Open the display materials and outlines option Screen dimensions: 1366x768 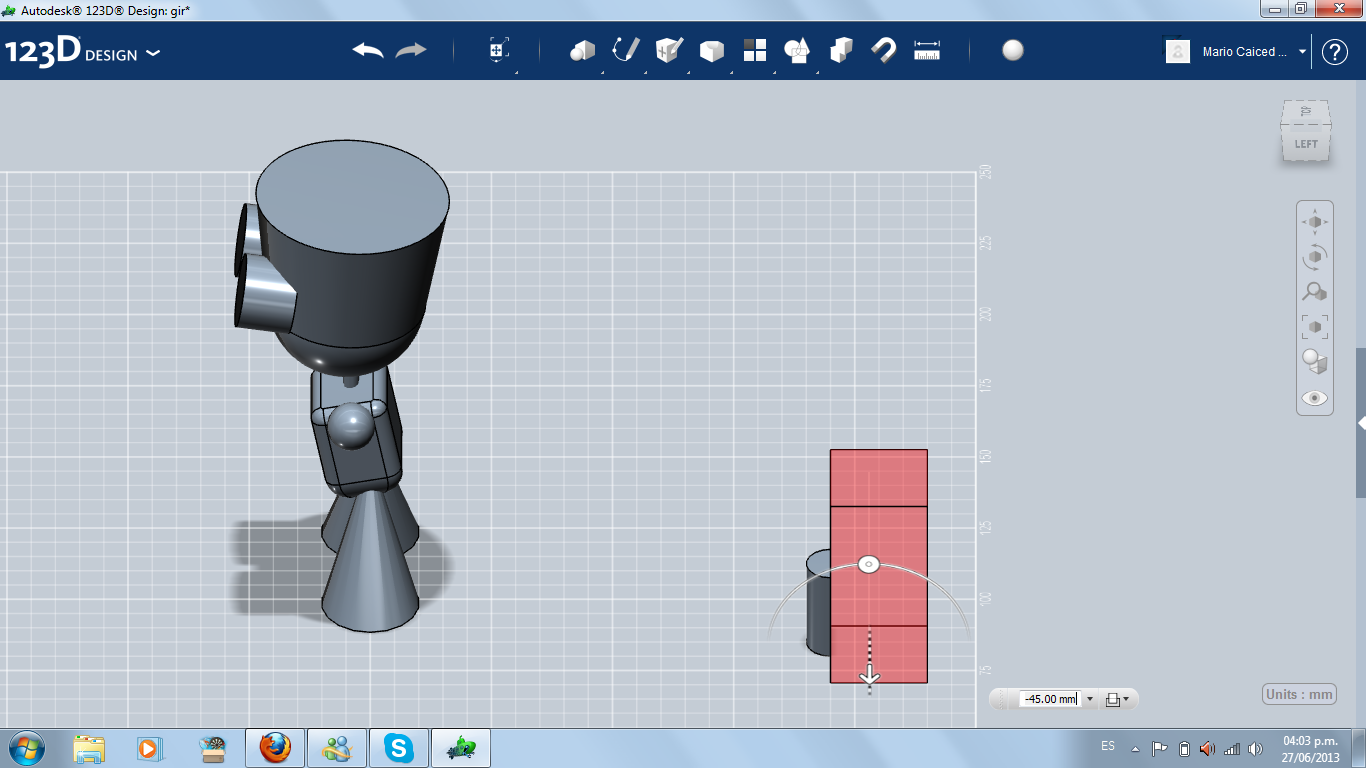point(1315,362)
